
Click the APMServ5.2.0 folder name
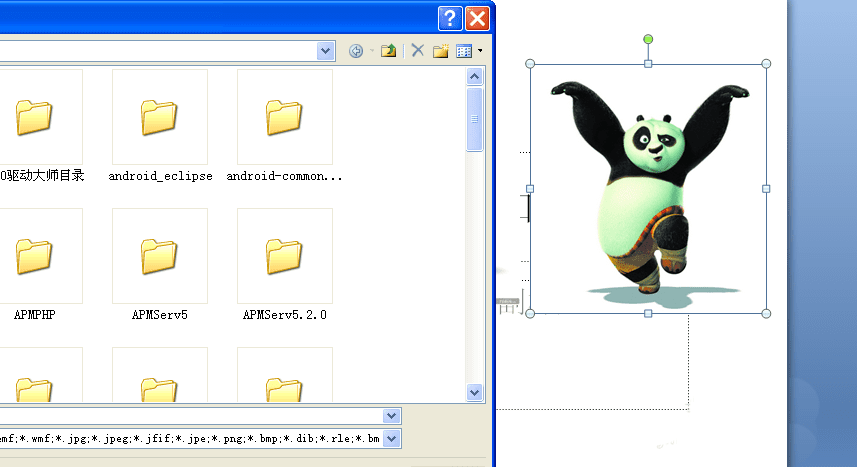285,315
